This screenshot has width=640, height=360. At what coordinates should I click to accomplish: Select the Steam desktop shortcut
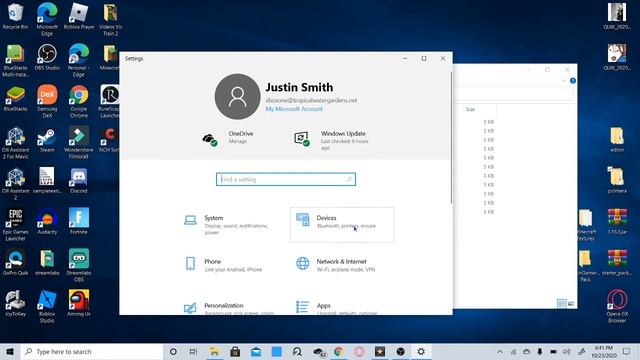point(47,140)
